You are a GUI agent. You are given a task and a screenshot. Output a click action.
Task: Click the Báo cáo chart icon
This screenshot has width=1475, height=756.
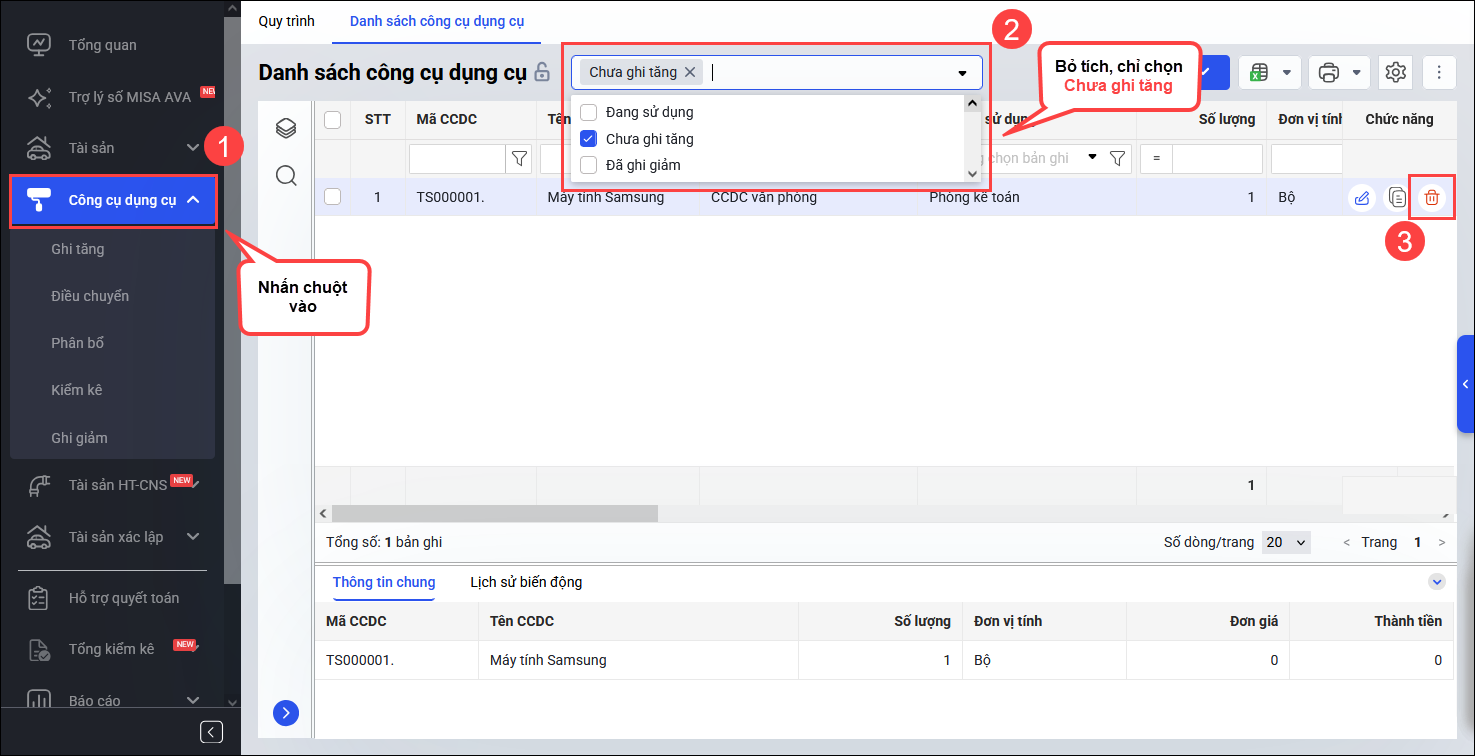click(39, 700)
